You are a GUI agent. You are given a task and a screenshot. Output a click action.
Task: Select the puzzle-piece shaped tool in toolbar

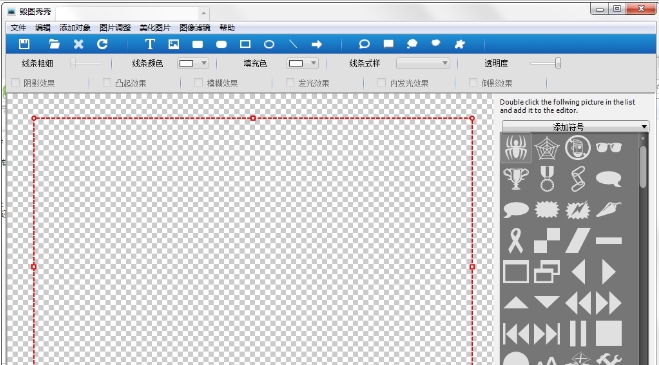click(460, 44)
